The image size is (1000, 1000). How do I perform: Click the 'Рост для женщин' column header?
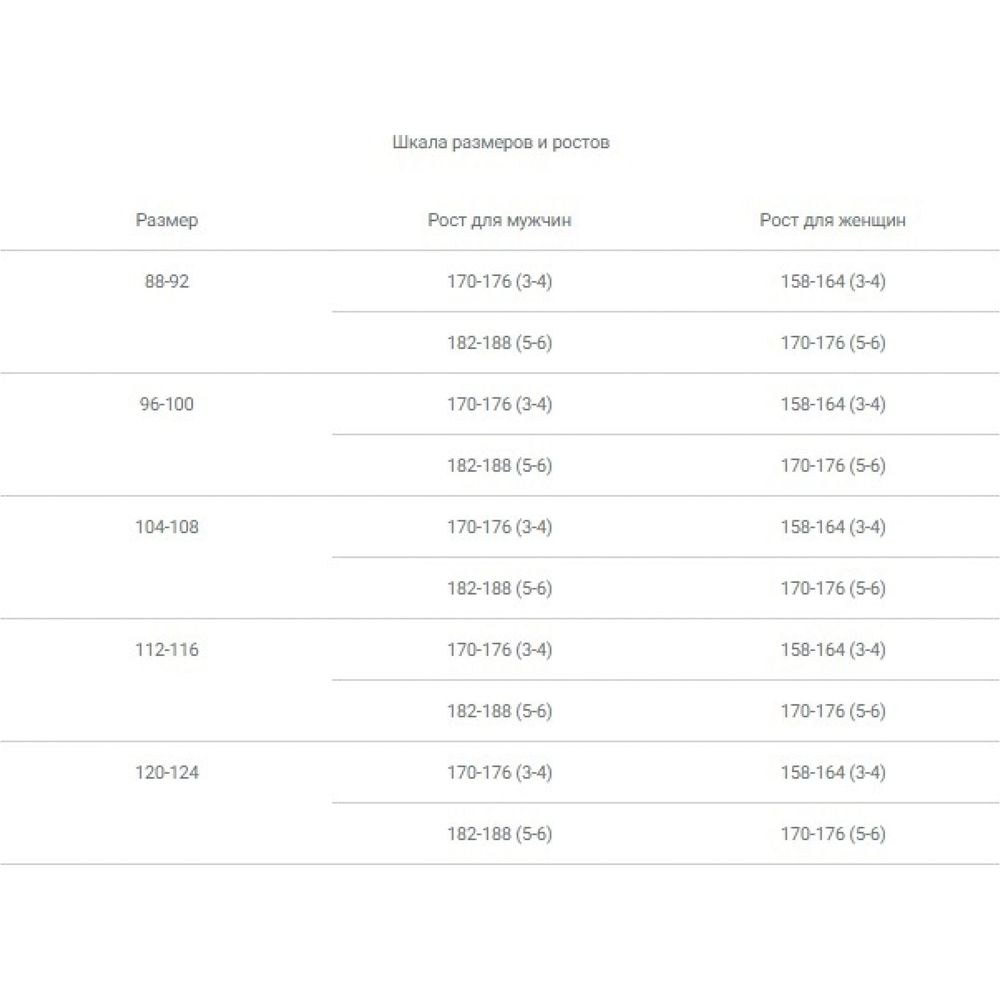click(x=832, y=221)
